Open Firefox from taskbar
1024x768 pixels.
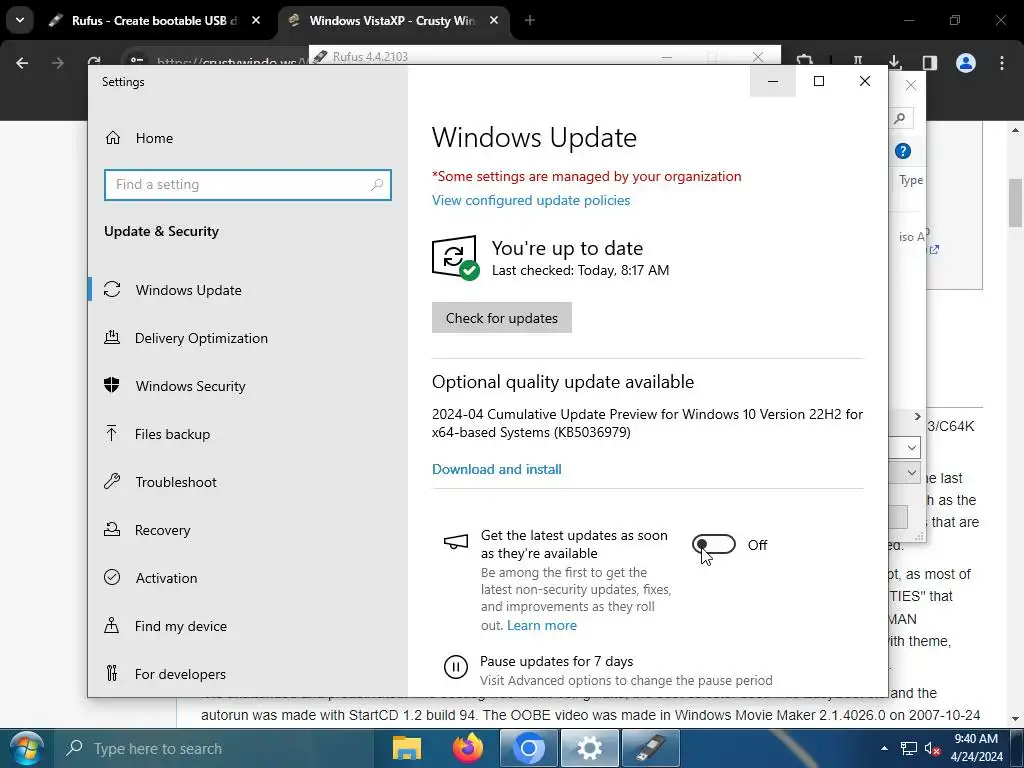coord(468,748)
